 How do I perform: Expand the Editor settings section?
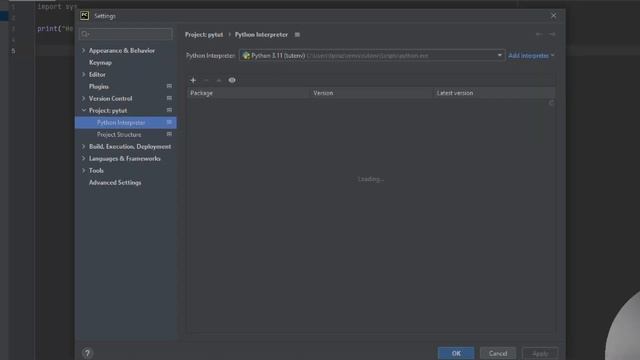pyautogui.click(x=83, y=74)
